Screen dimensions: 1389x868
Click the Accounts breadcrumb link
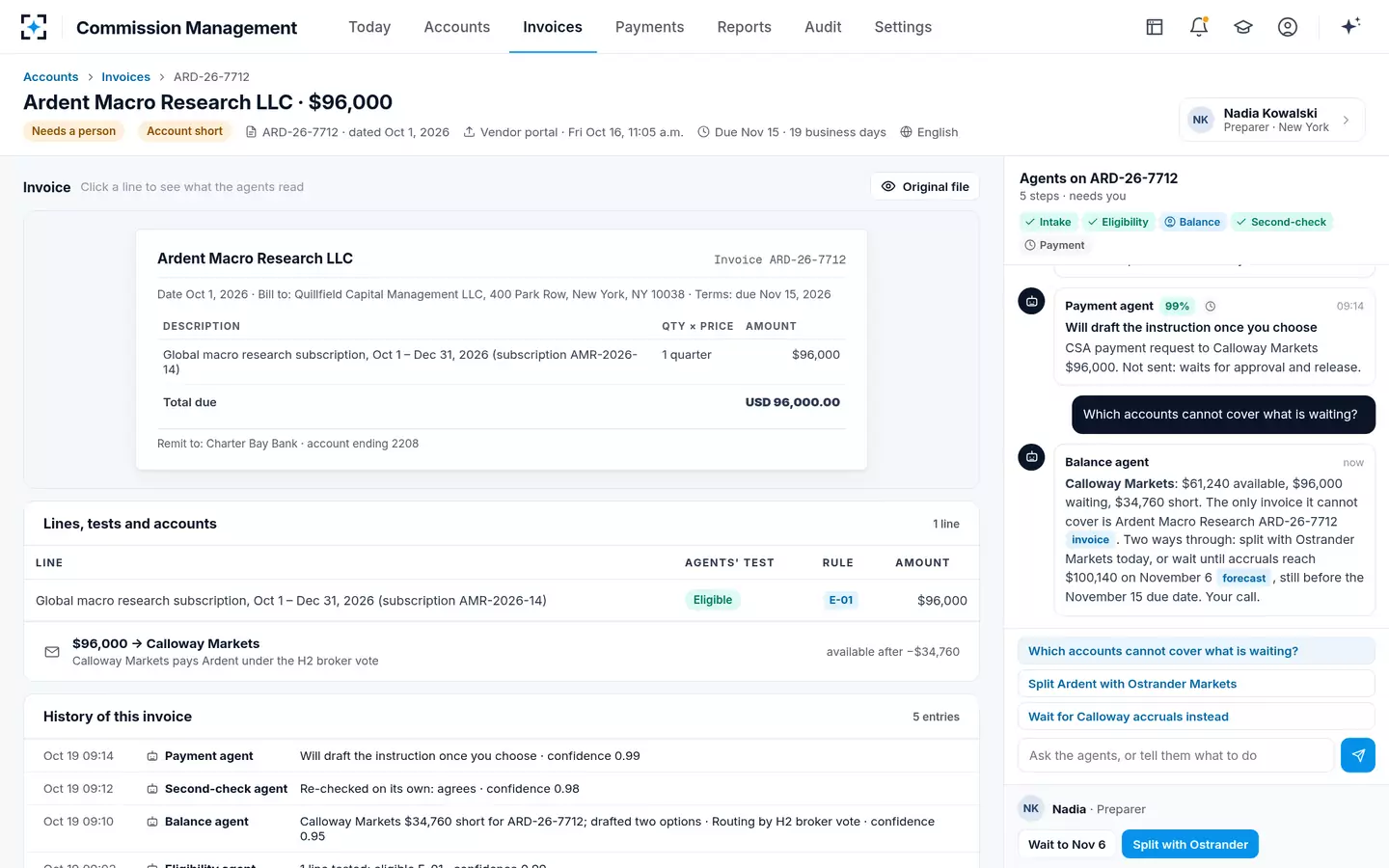point(50,77)
